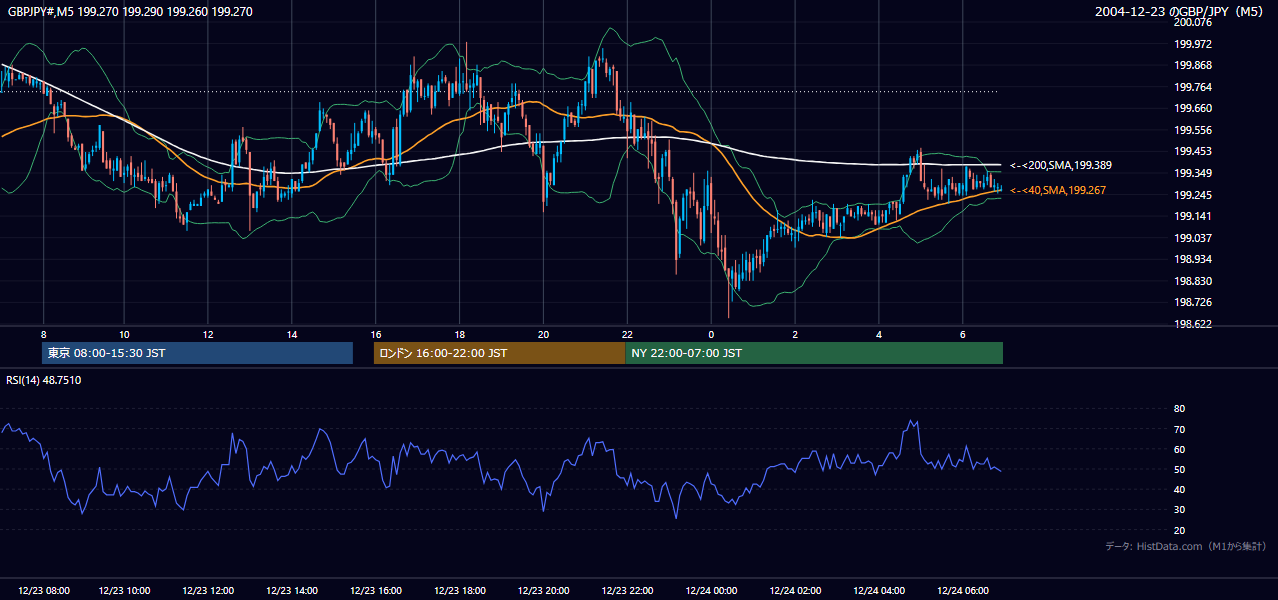1278x600 pixels.
Task: Click hour label 0 under the price chart
Action: (711, 334)
